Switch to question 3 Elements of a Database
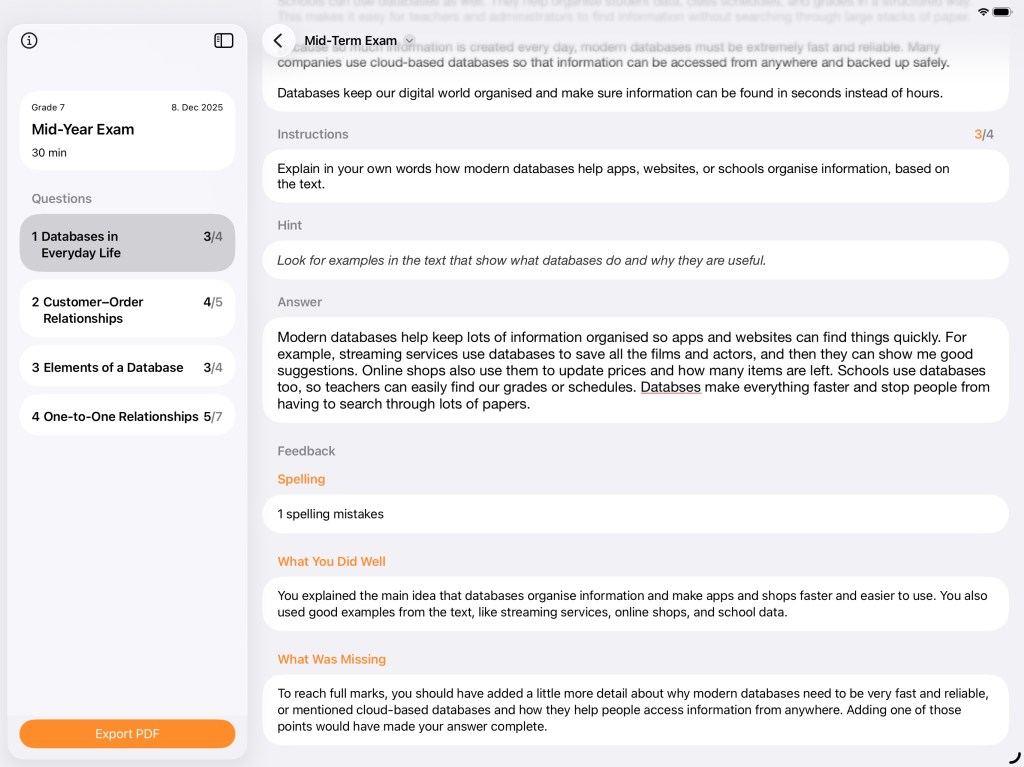 (x=127, y=367)
